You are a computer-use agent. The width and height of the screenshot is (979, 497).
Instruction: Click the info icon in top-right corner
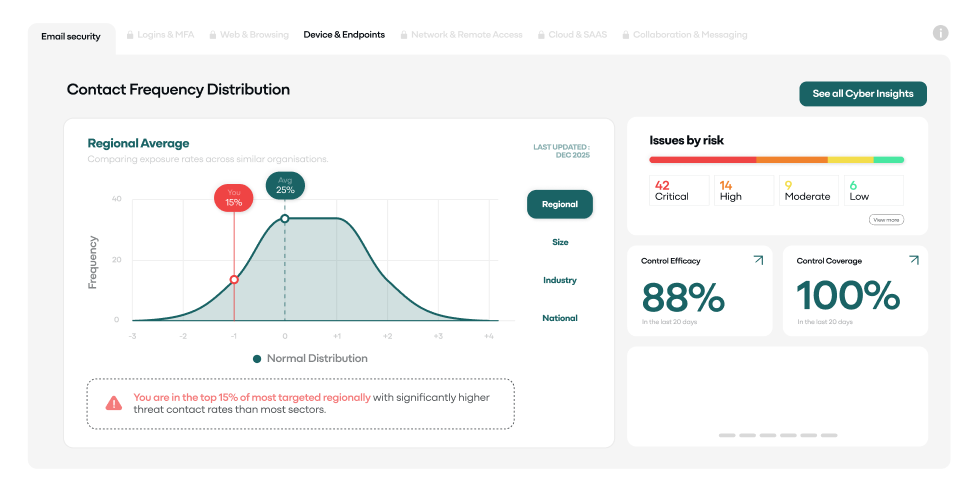(x=940, y=33)
